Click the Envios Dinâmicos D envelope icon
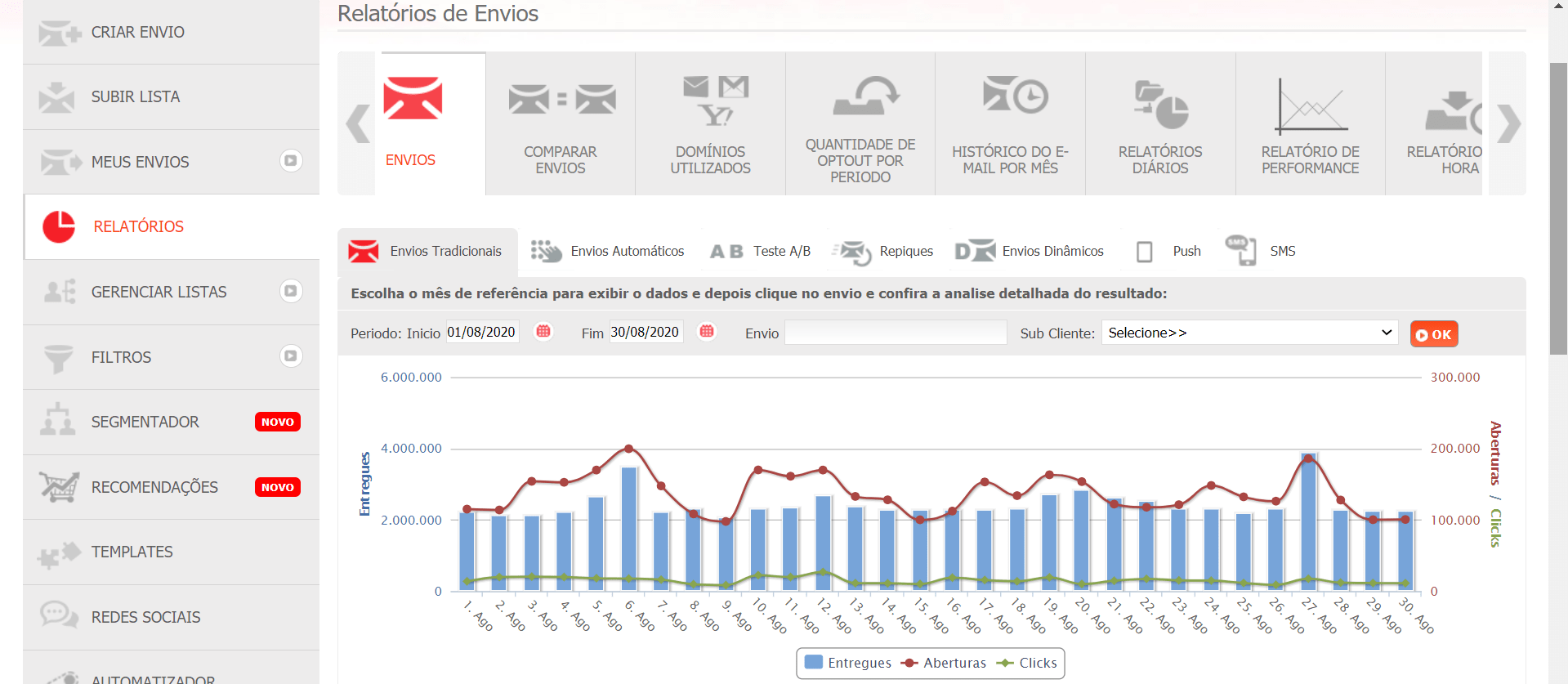Screen dimensions: 1568x684 click(x=975, y=251)
